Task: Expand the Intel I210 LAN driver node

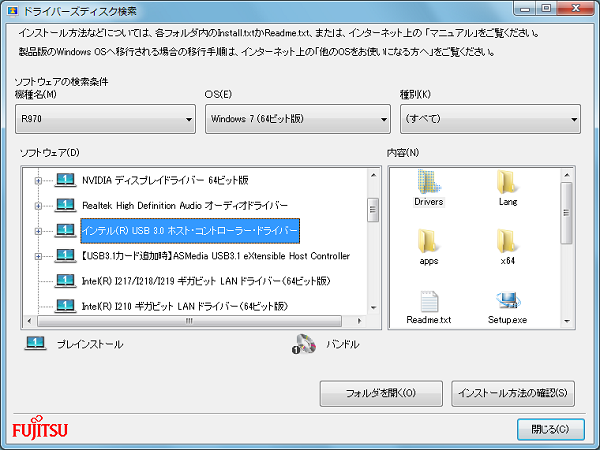Action: pos(39,305)
